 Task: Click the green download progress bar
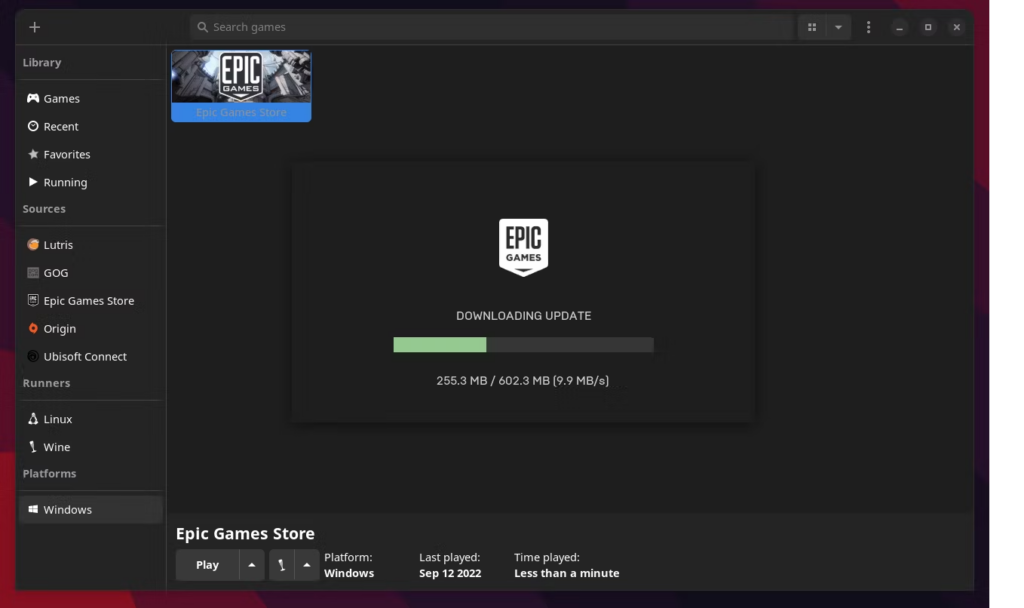(x=523, y=345)
